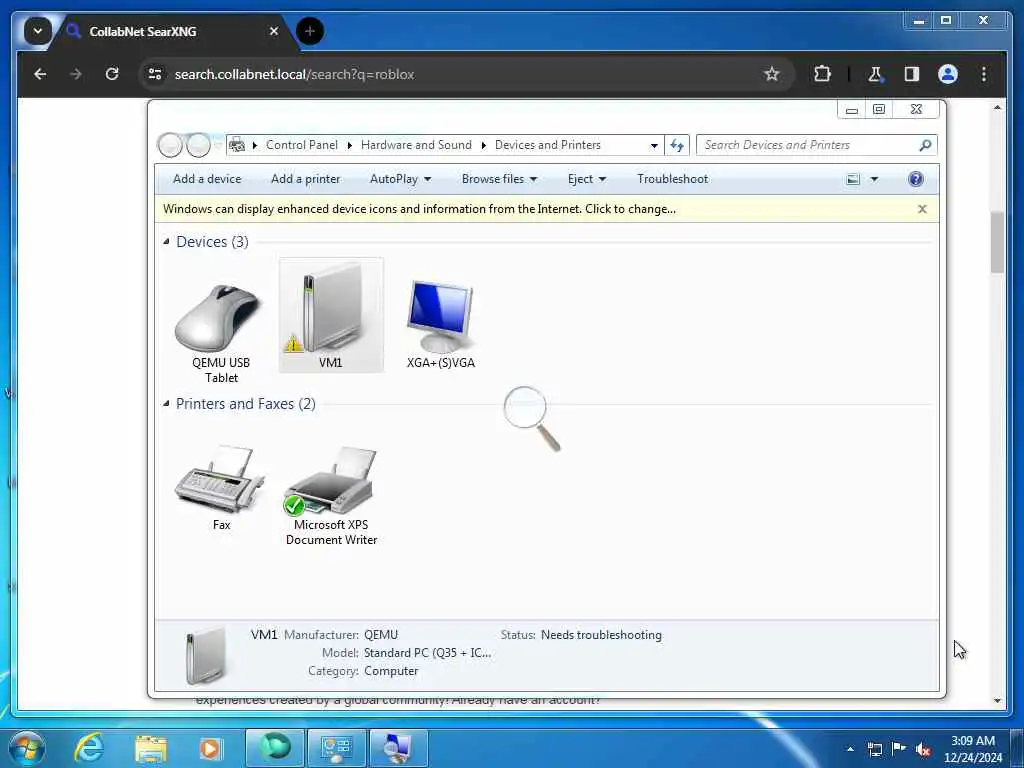
Task: Click the page scrollbar down arrow
Action: [x=997, y=701]
